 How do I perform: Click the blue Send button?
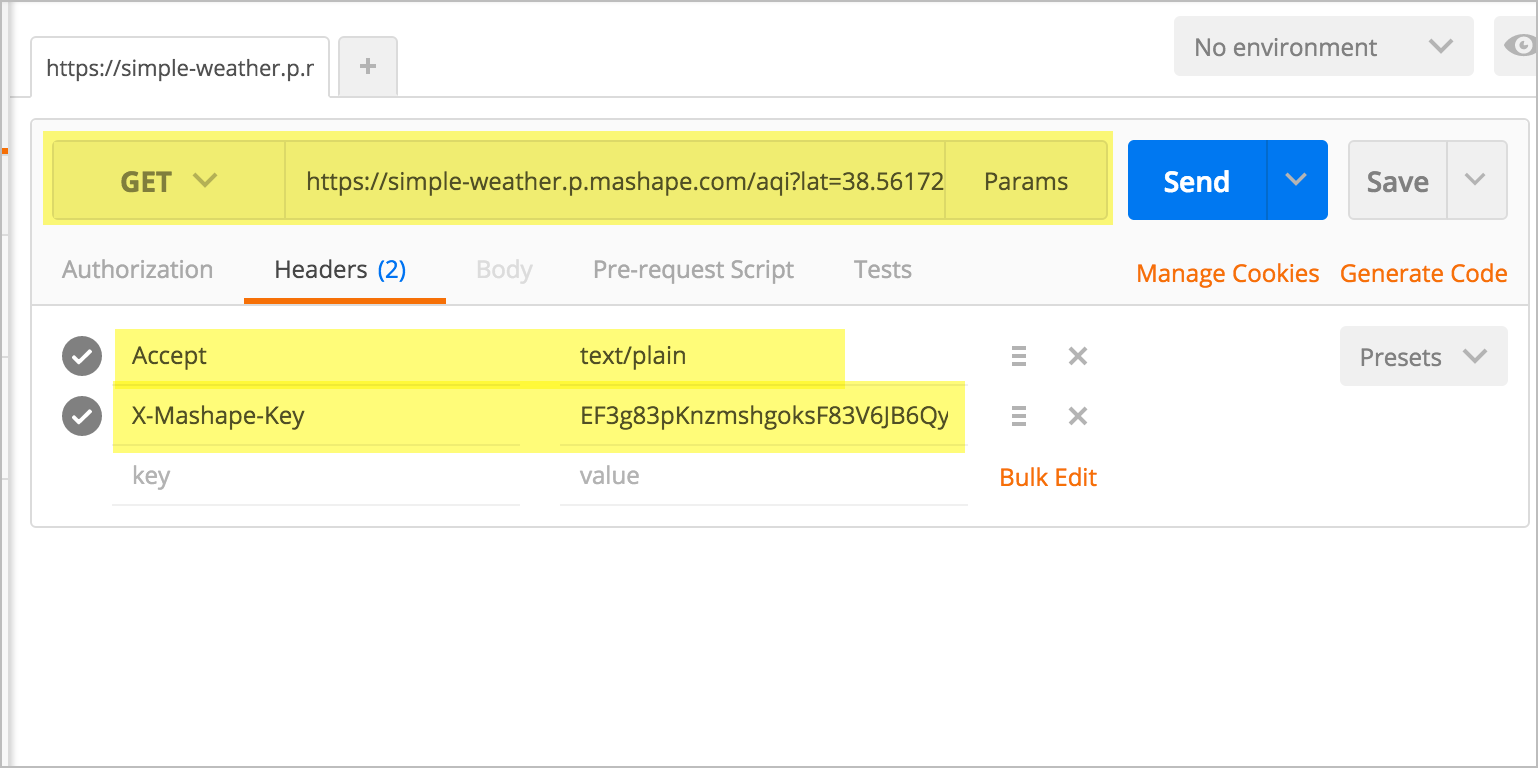(1196, 181)
